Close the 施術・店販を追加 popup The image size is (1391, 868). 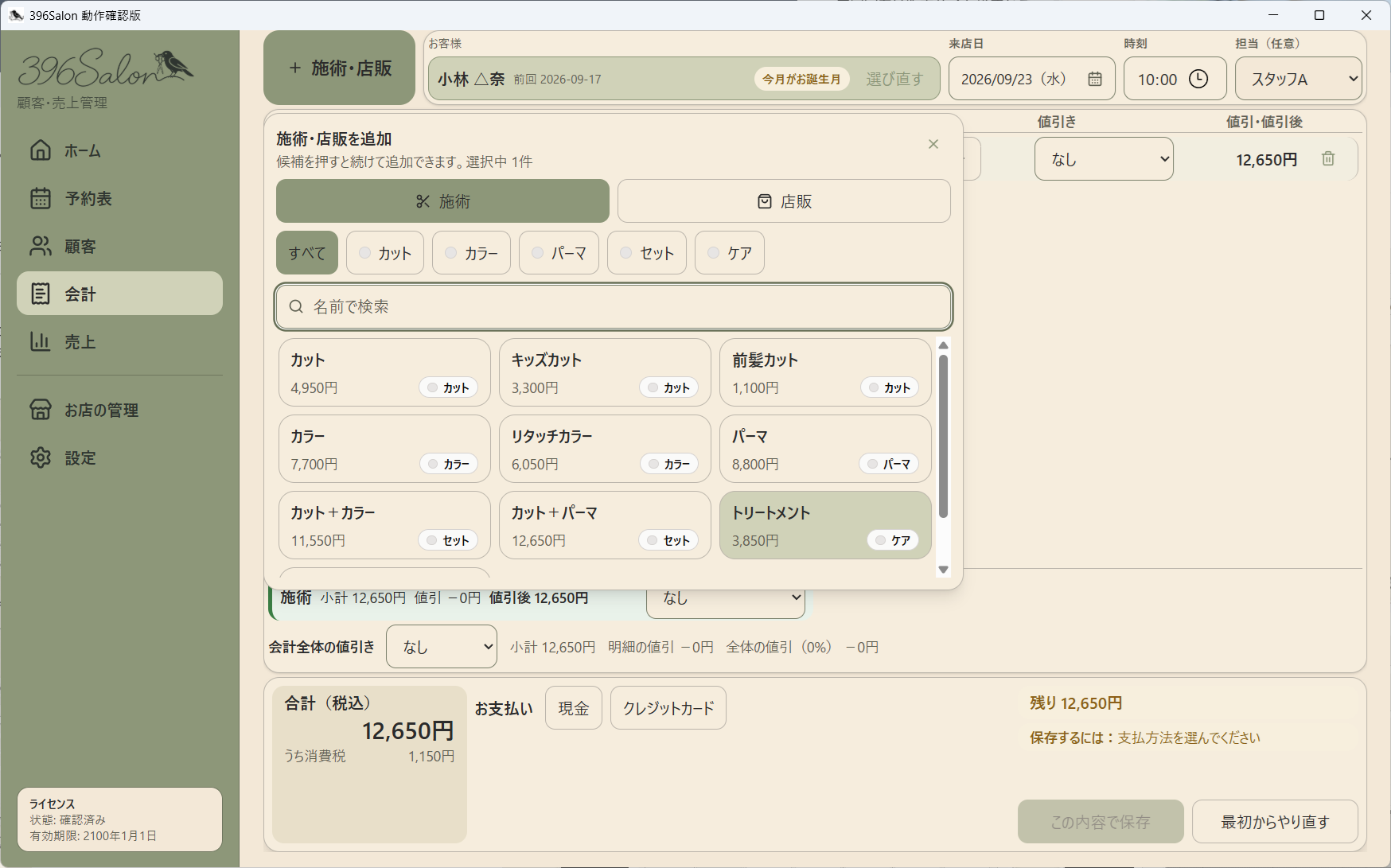point(933,144)
